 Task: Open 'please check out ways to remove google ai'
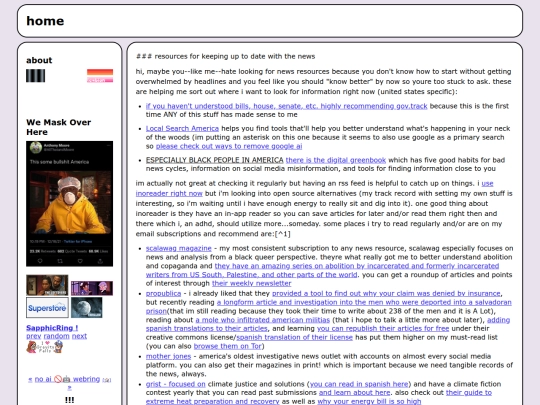229,146
